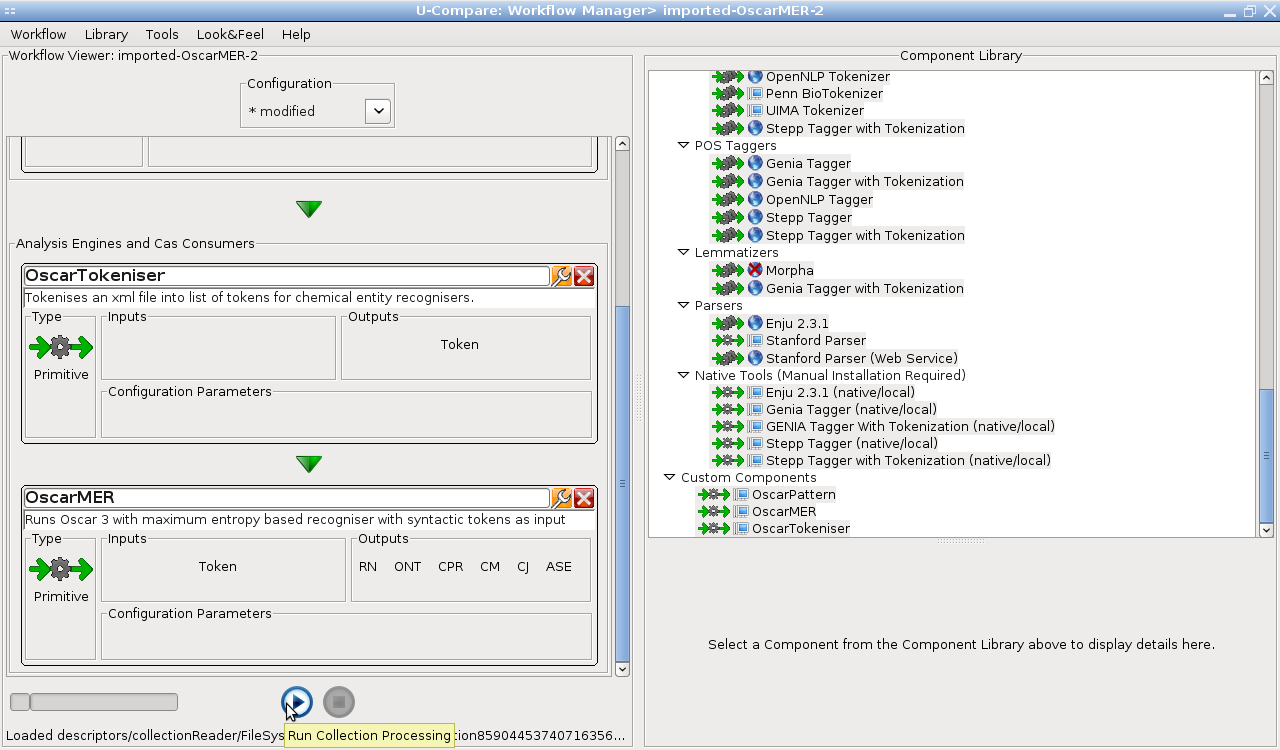Image resolution: width=1280 pixels, height=750 pixels.
Task: Open the Workflow menu
Action: click(x=38, y=34)
